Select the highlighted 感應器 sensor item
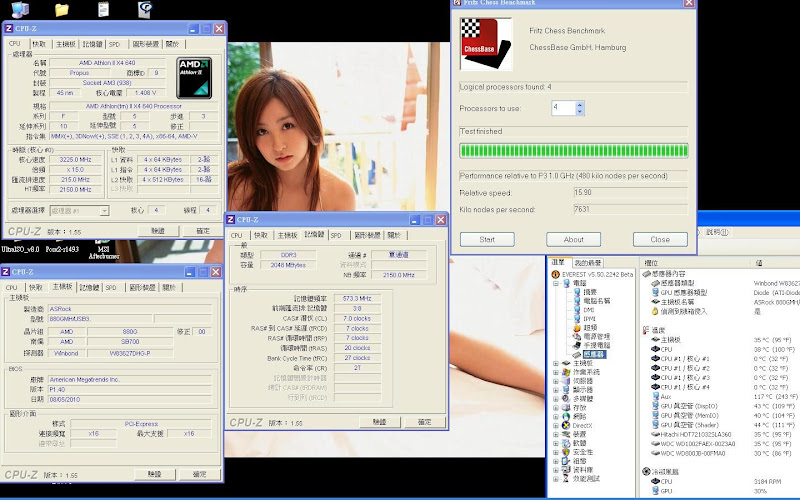Viewport: 800px width, 500px height. coord(594,354)
